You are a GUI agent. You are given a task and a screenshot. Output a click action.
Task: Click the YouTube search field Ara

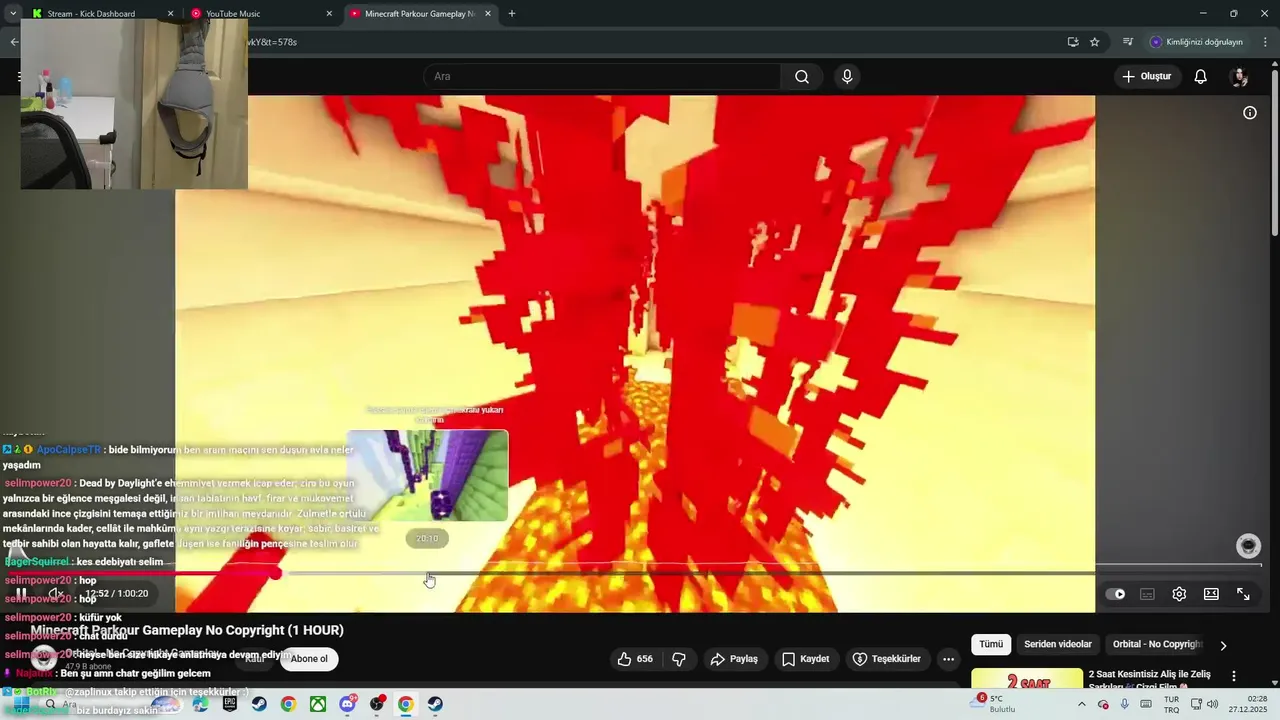602,76
